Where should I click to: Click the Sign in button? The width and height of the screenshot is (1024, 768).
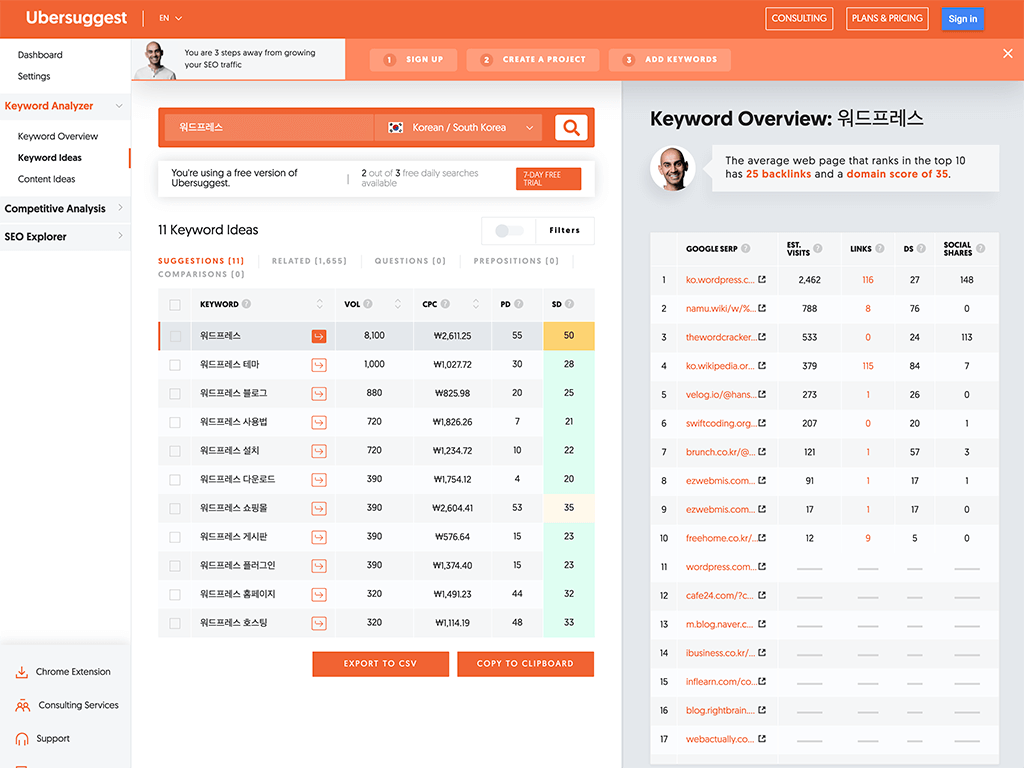pyautogui.click(x=963, y=19)
